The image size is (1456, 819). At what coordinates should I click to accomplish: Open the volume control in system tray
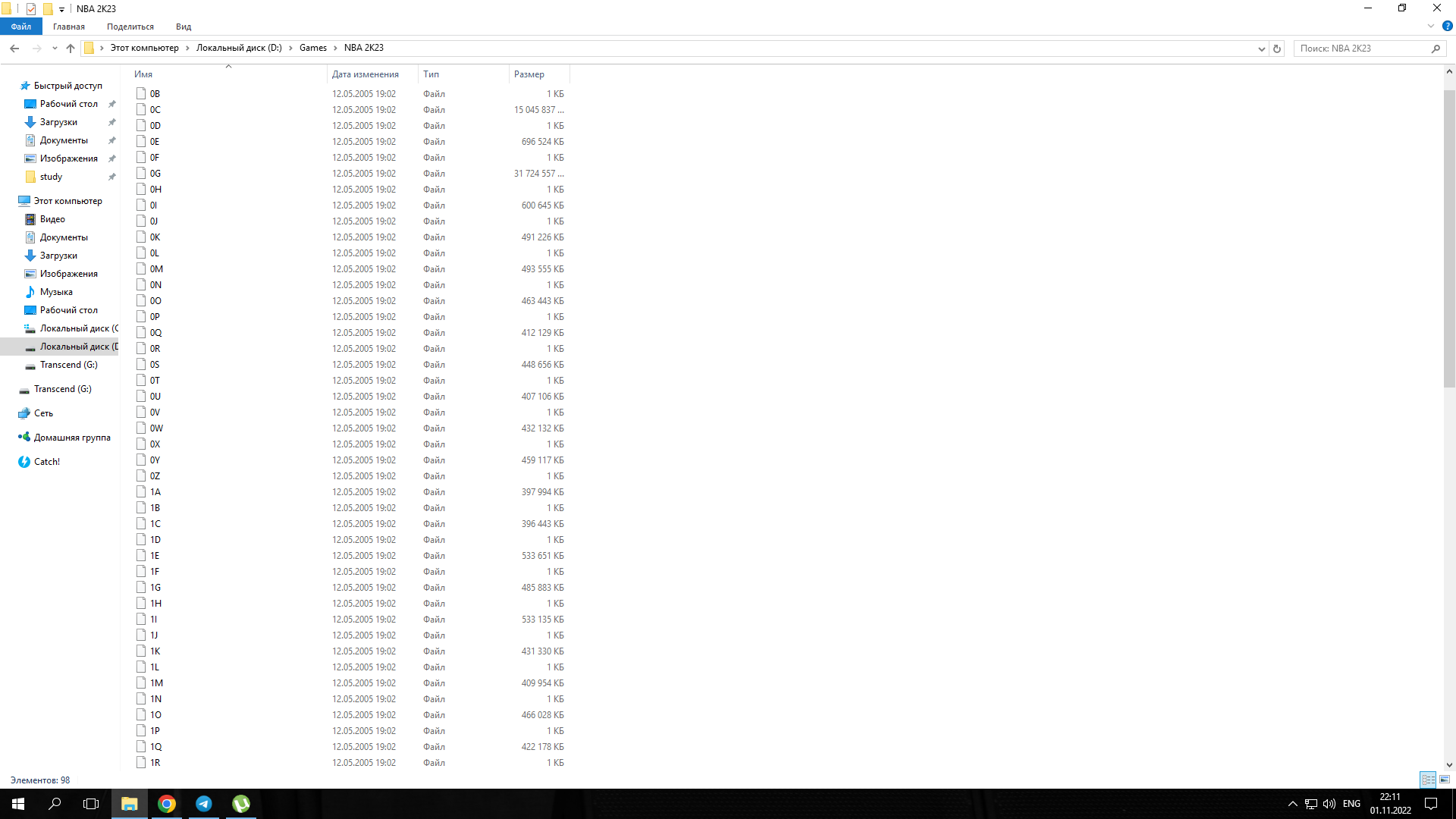tap(1329, 804)
